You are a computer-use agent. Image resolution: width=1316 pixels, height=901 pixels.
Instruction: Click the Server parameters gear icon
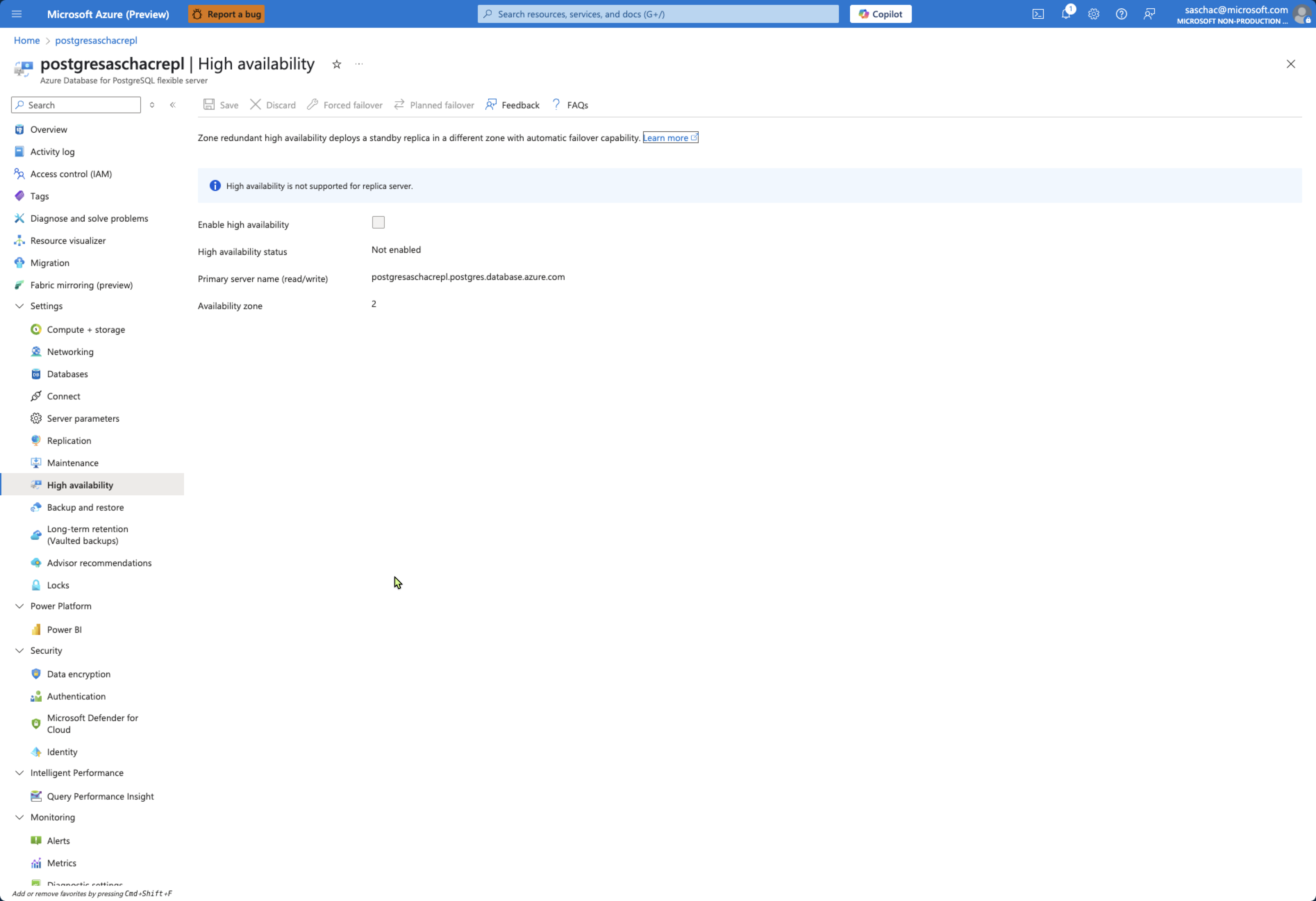click(36, 419)
